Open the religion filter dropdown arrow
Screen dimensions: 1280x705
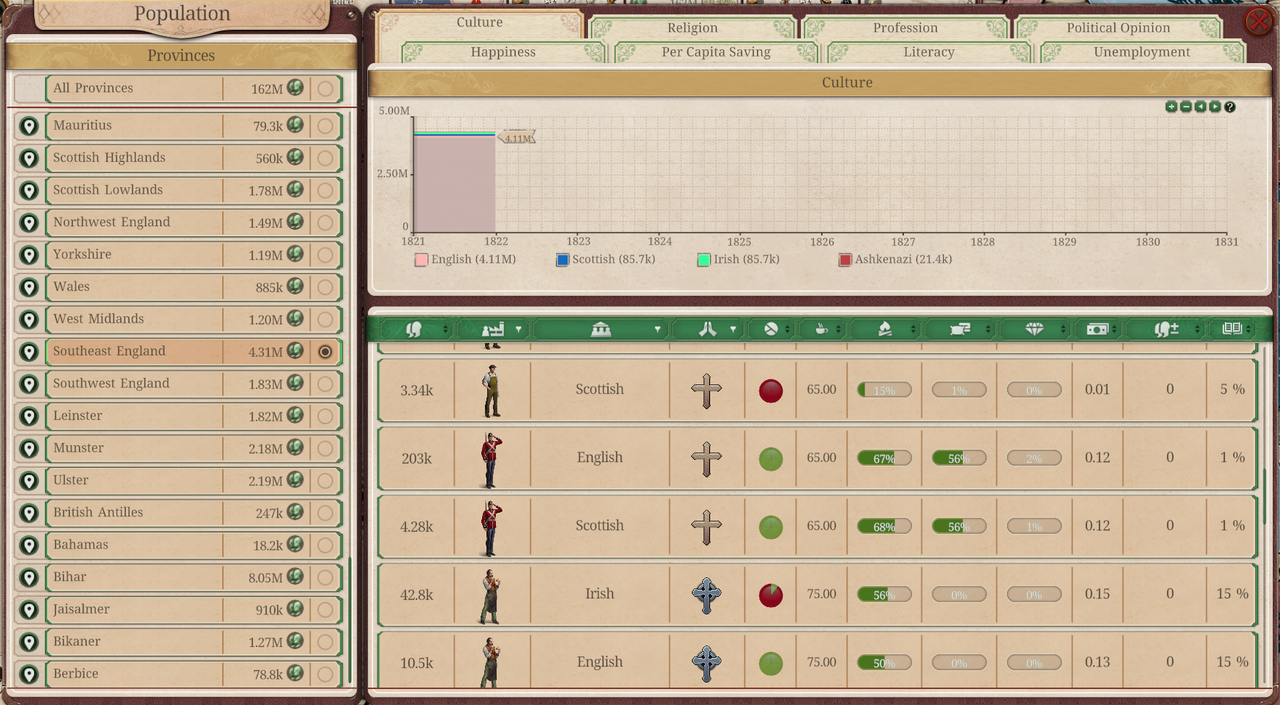pyautogui.click(x=733, y=329)
